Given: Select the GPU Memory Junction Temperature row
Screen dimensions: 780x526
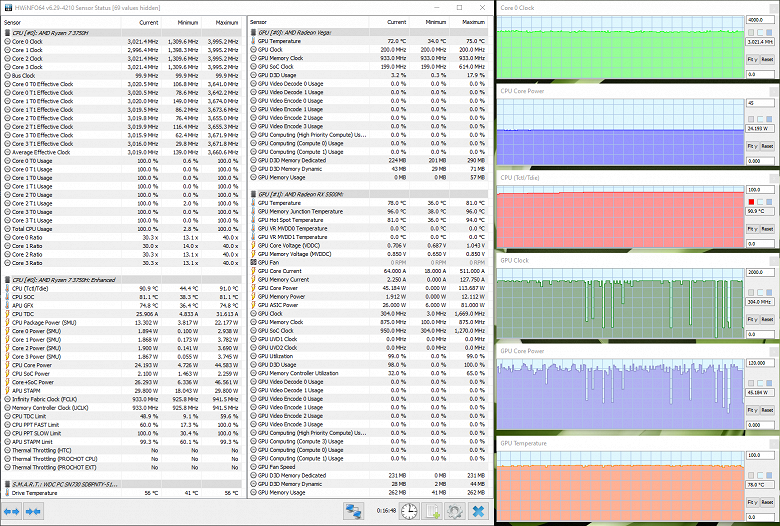Looking at the screenshot, I should 368,211.
